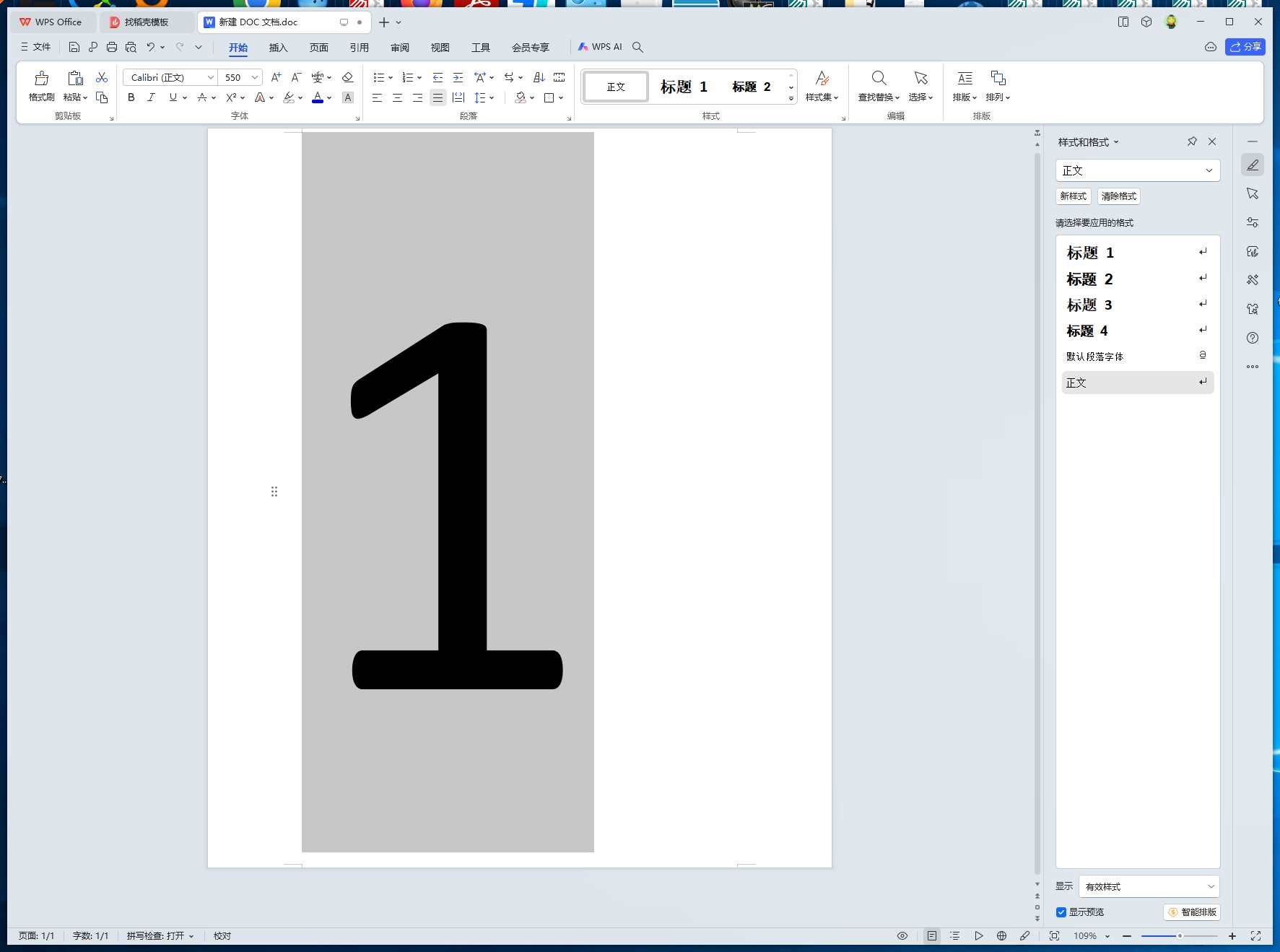Click the Undo arrow icon

(x=150, y=47)
